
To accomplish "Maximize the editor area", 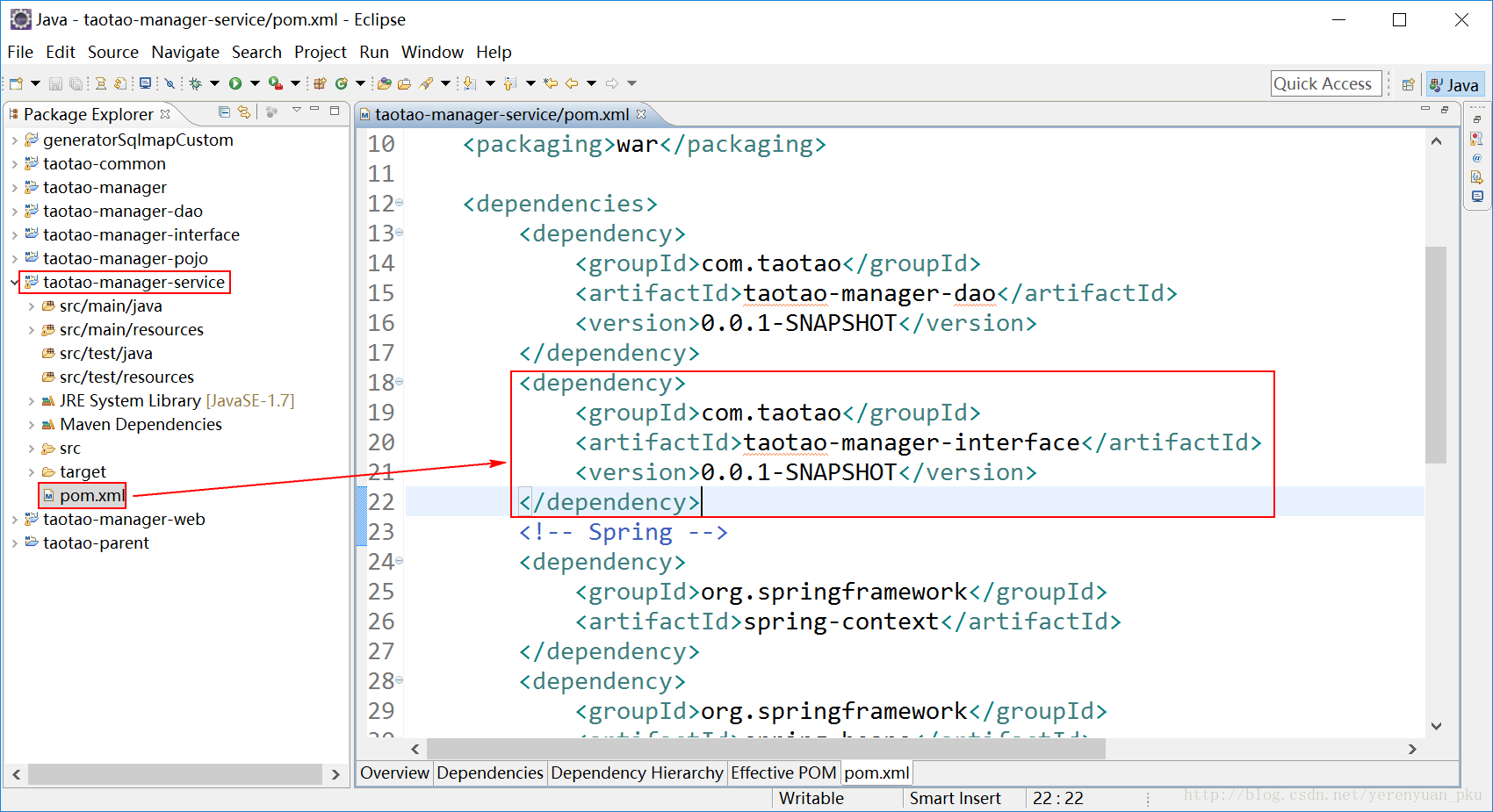I will 1445,110.
